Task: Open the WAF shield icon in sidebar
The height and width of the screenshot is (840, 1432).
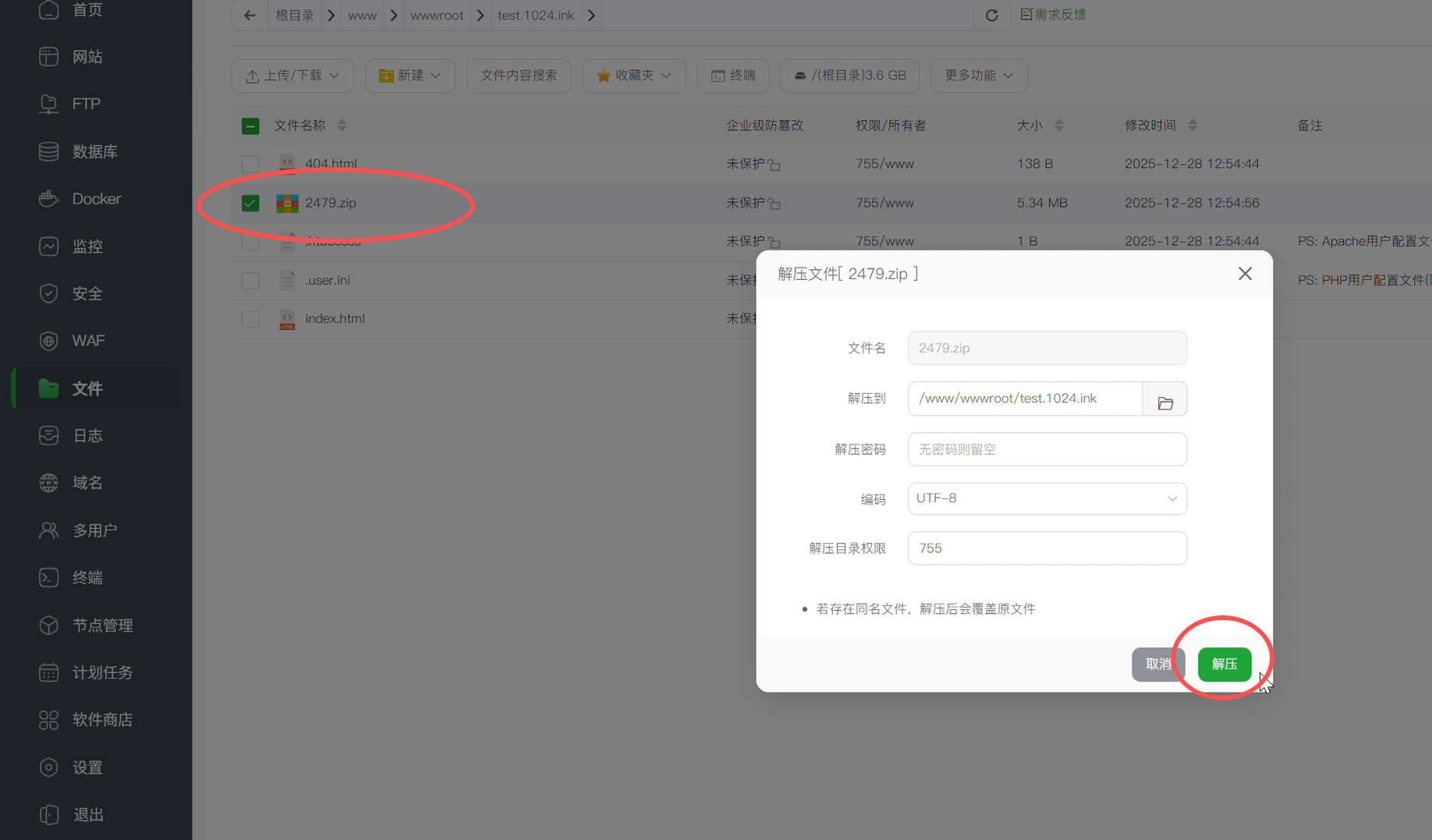Action: click(48, 341)
